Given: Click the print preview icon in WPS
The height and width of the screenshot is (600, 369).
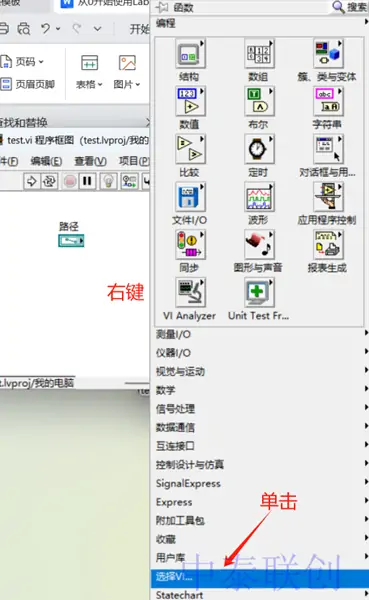Looking at the screenshot, I should pos(24,28).
